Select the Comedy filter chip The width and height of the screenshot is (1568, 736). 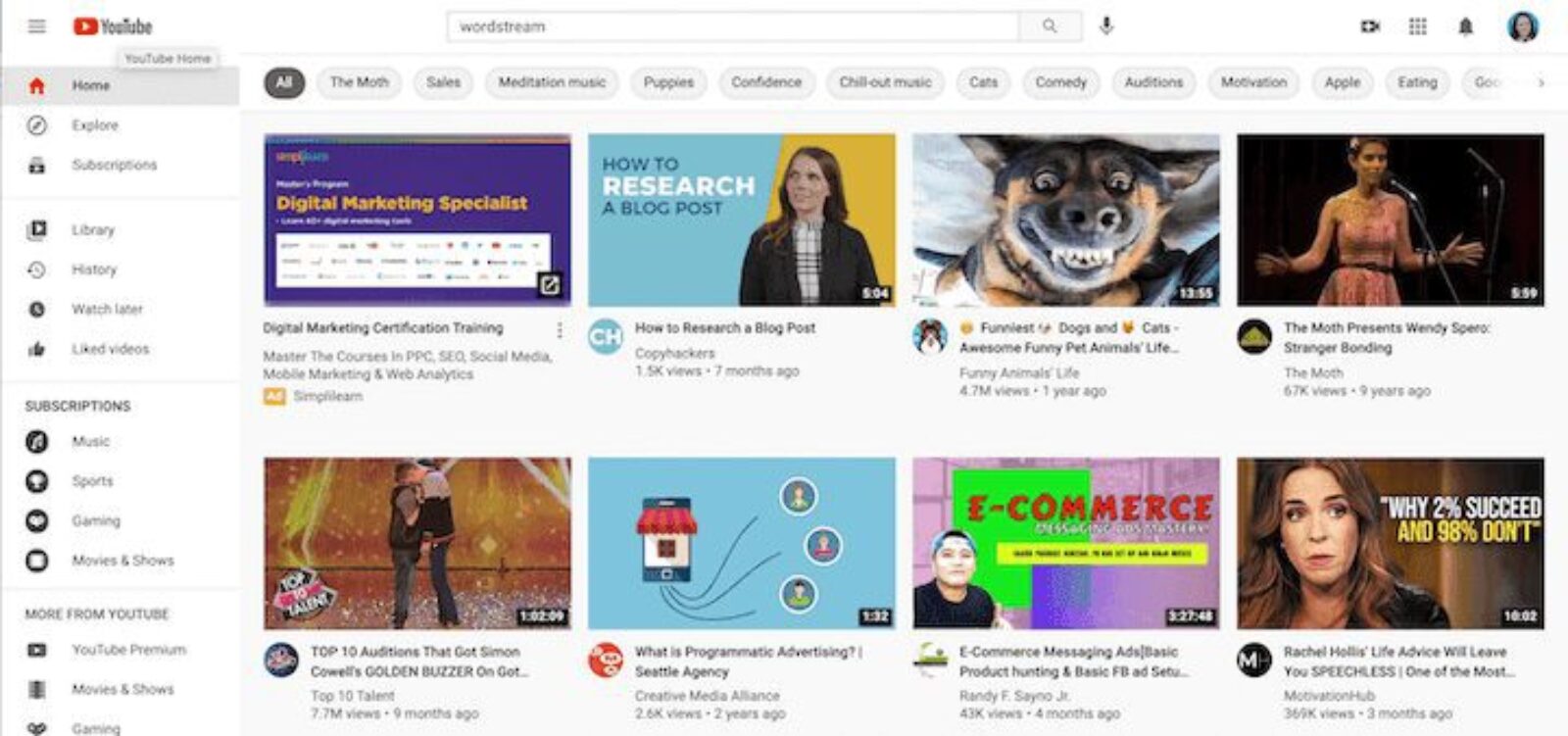click(1061, 82)
